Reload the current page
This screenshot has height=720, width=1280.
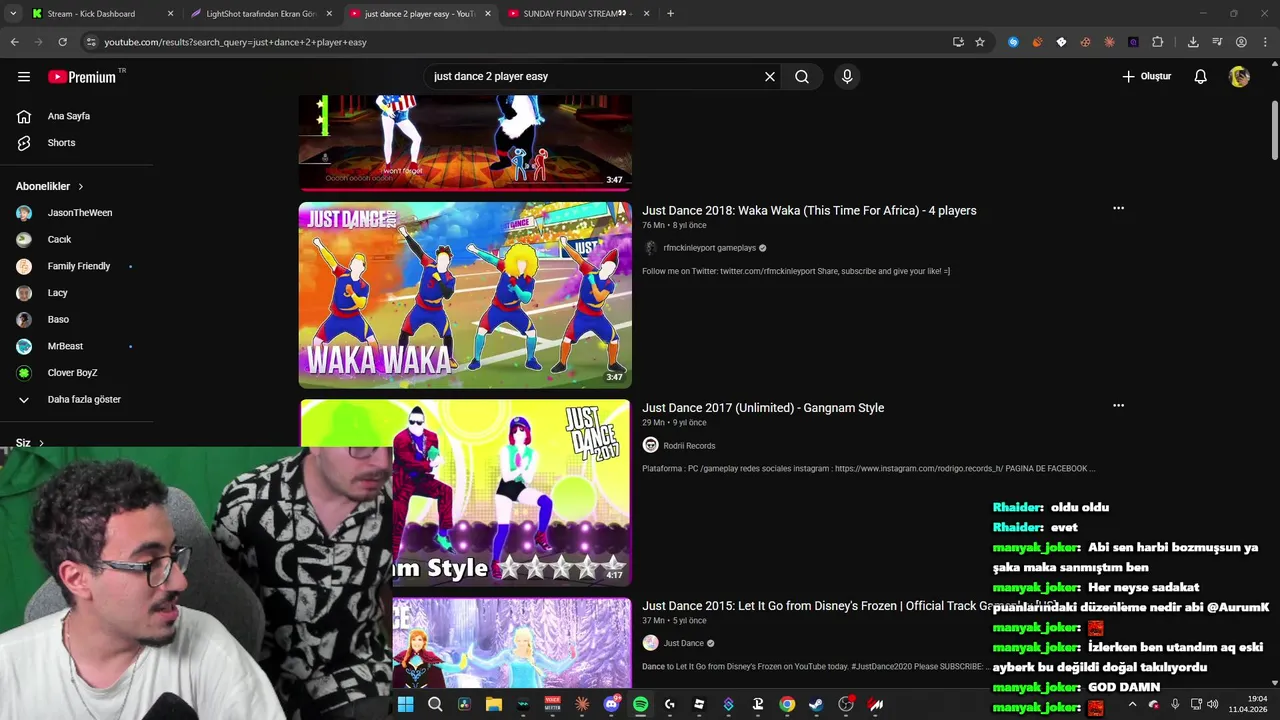[x=62, y=42]
